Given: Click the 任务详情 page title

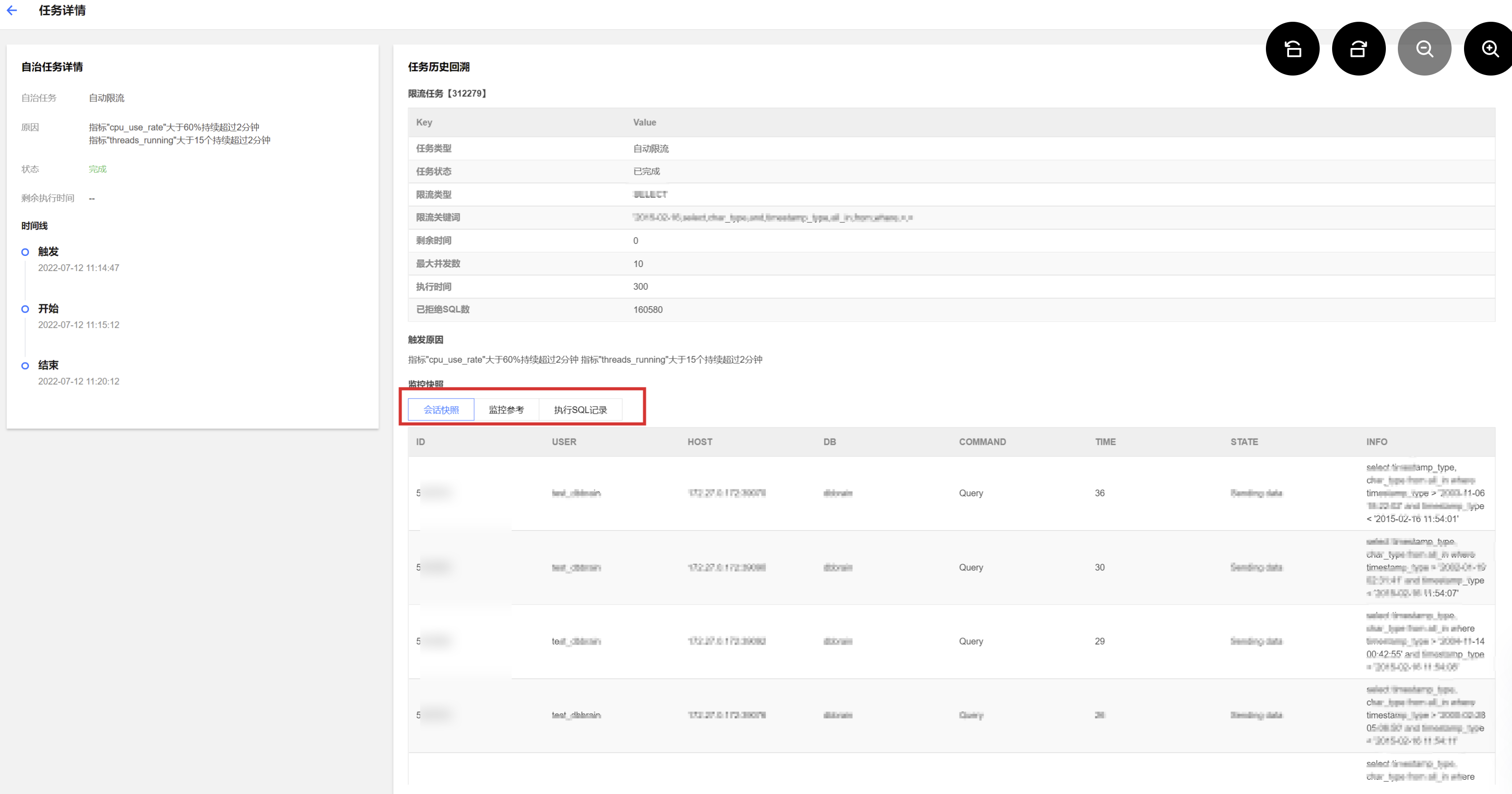Looking at the screenshot, I should [62, 11].
